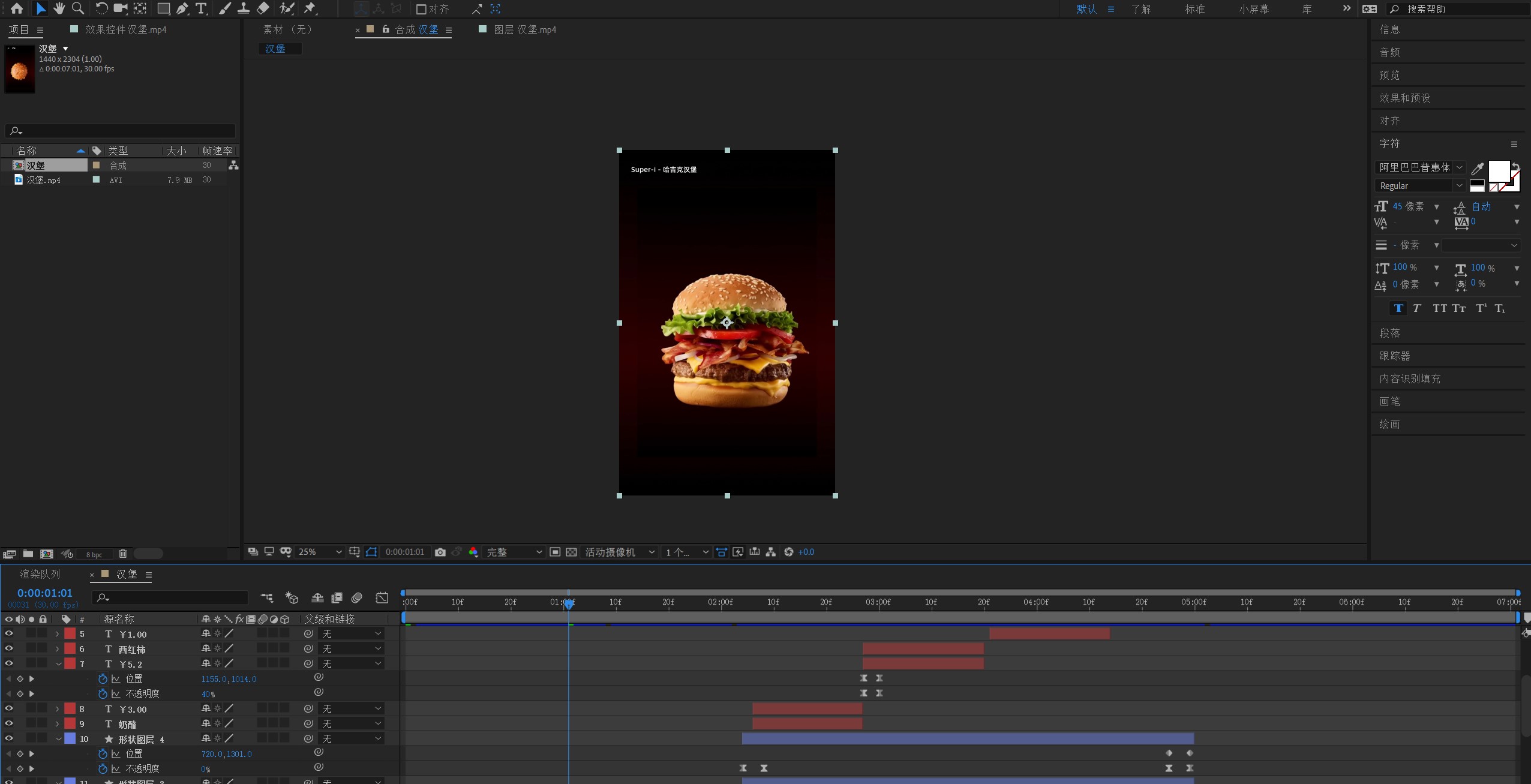Switch to the 标准 workspace

[1194, 9]
